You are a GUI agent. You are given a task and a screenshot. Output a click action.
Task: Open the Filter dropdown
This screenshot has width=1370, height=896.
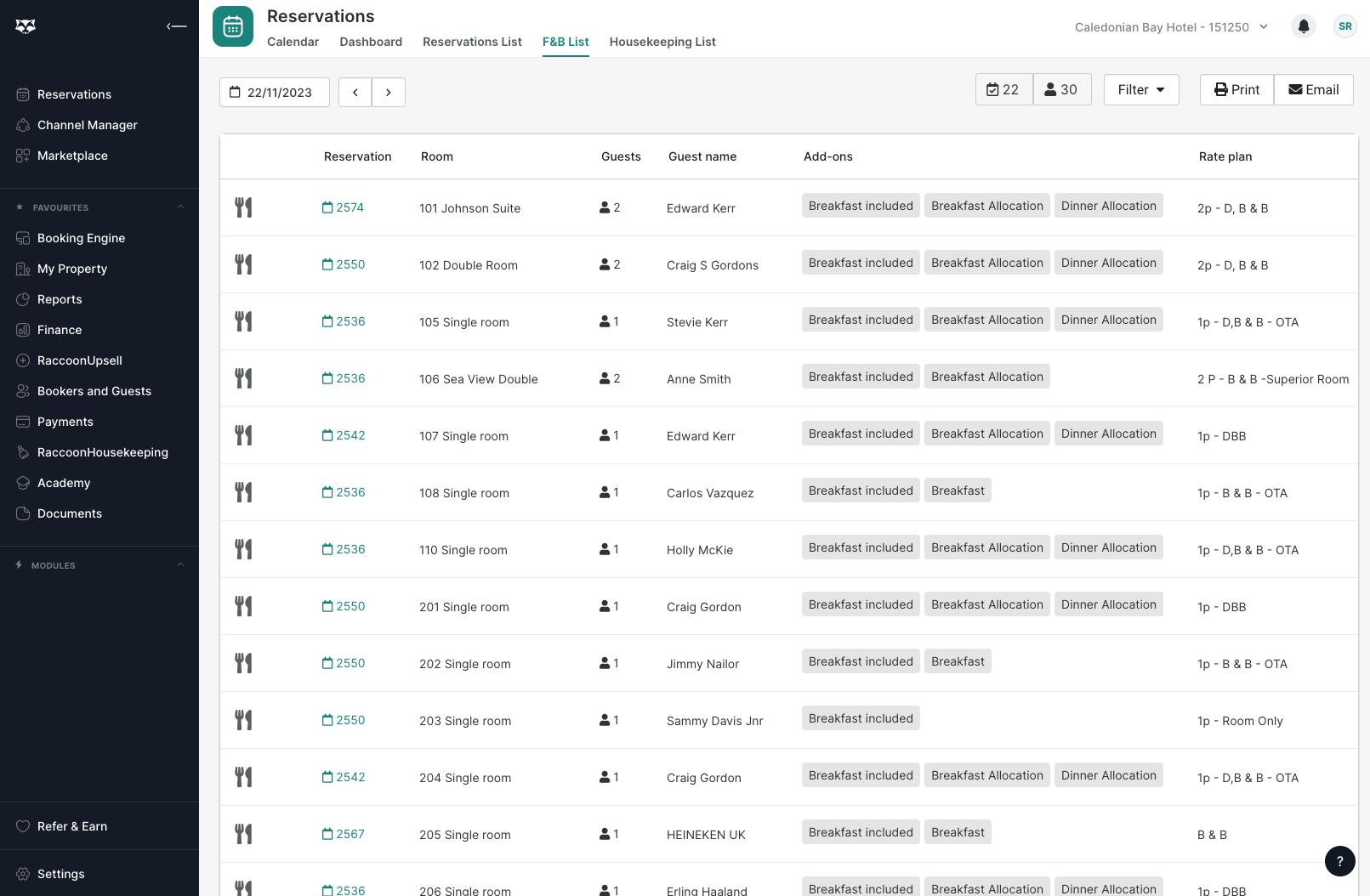pyautogui.click(x=1141, y=89)
